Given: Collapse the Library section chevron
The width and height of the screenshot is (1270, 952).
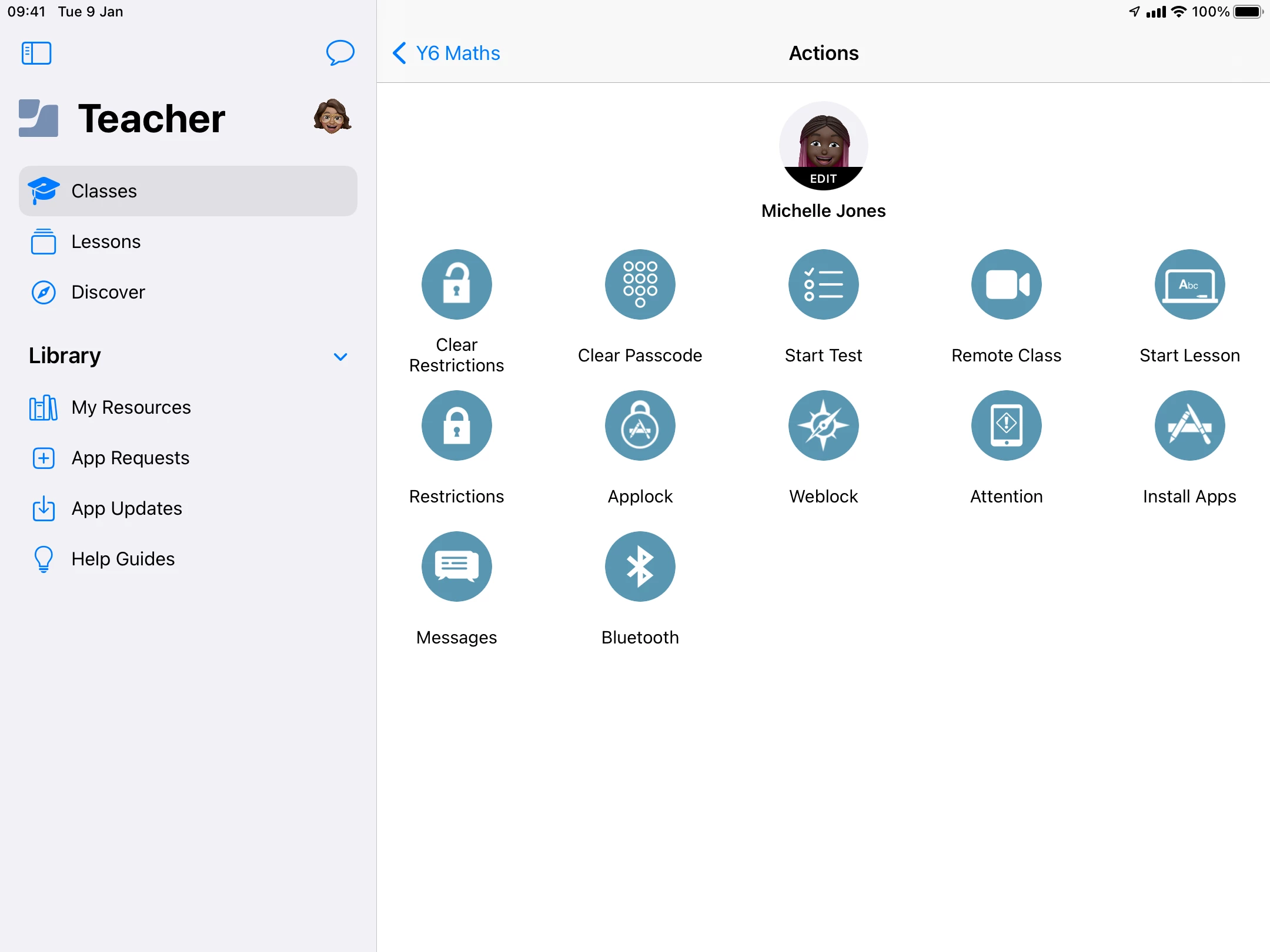Looking at the screenshot, I should pyautogui.click(x=340, y=357).
